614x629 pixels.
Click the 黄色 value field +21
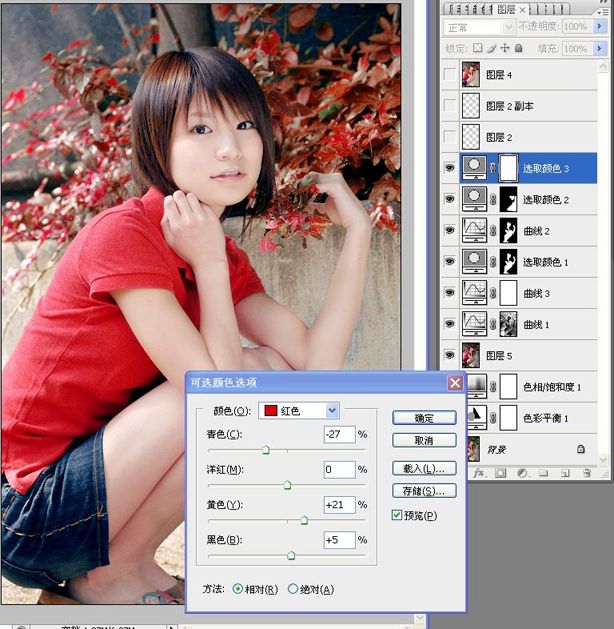pyautogui.click(x=339, y=505)
